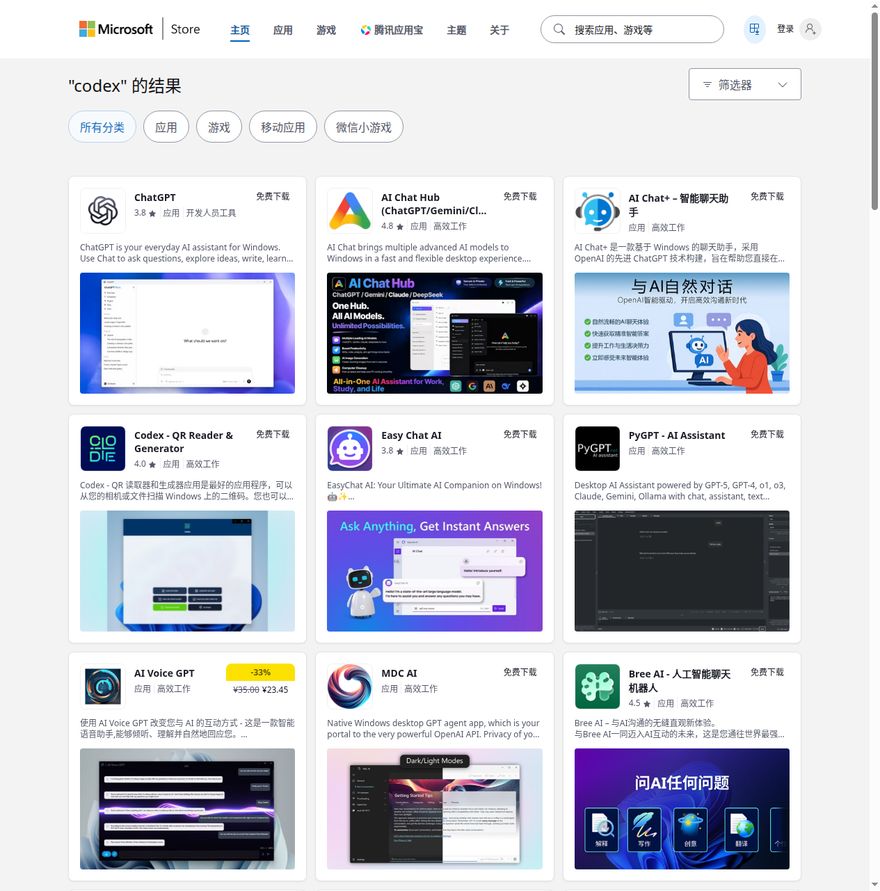Click the ChatGPT title text
Image resolution: width=880 pixels, height=891 pixels.
pos(155,197)
